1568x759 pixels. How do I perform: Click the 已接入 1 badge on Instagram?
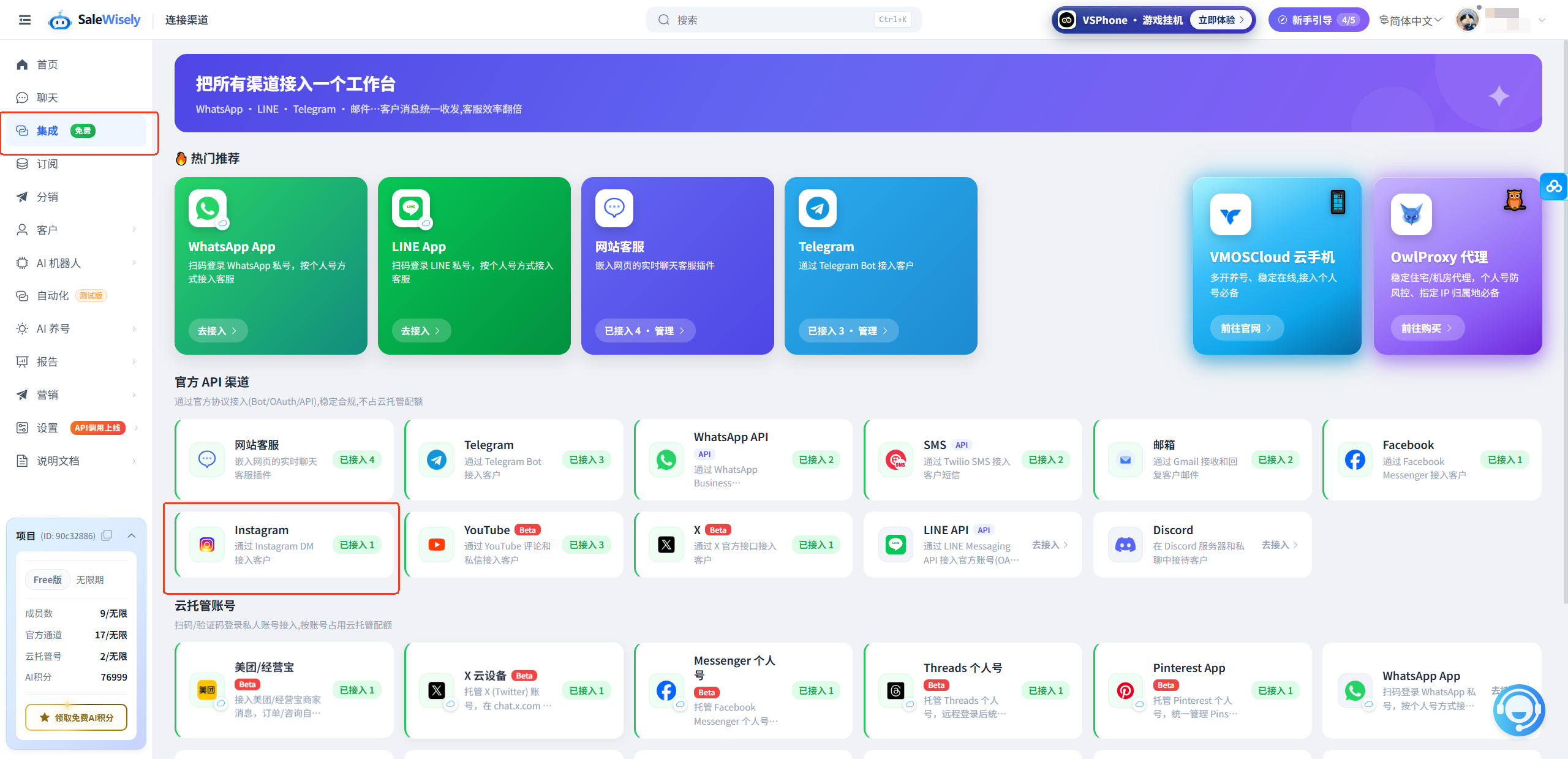pos(357,545)
